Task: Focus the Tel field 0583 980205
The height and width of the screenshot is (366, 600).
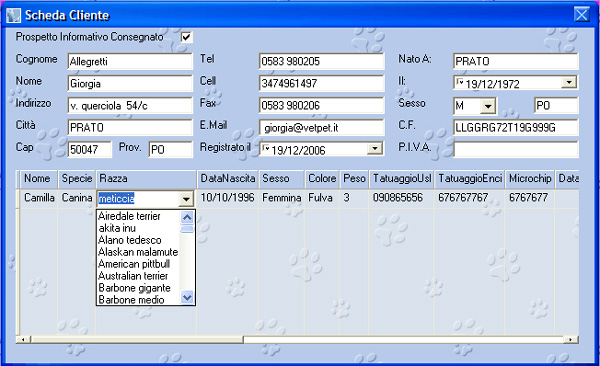Action: coord(321,61)
